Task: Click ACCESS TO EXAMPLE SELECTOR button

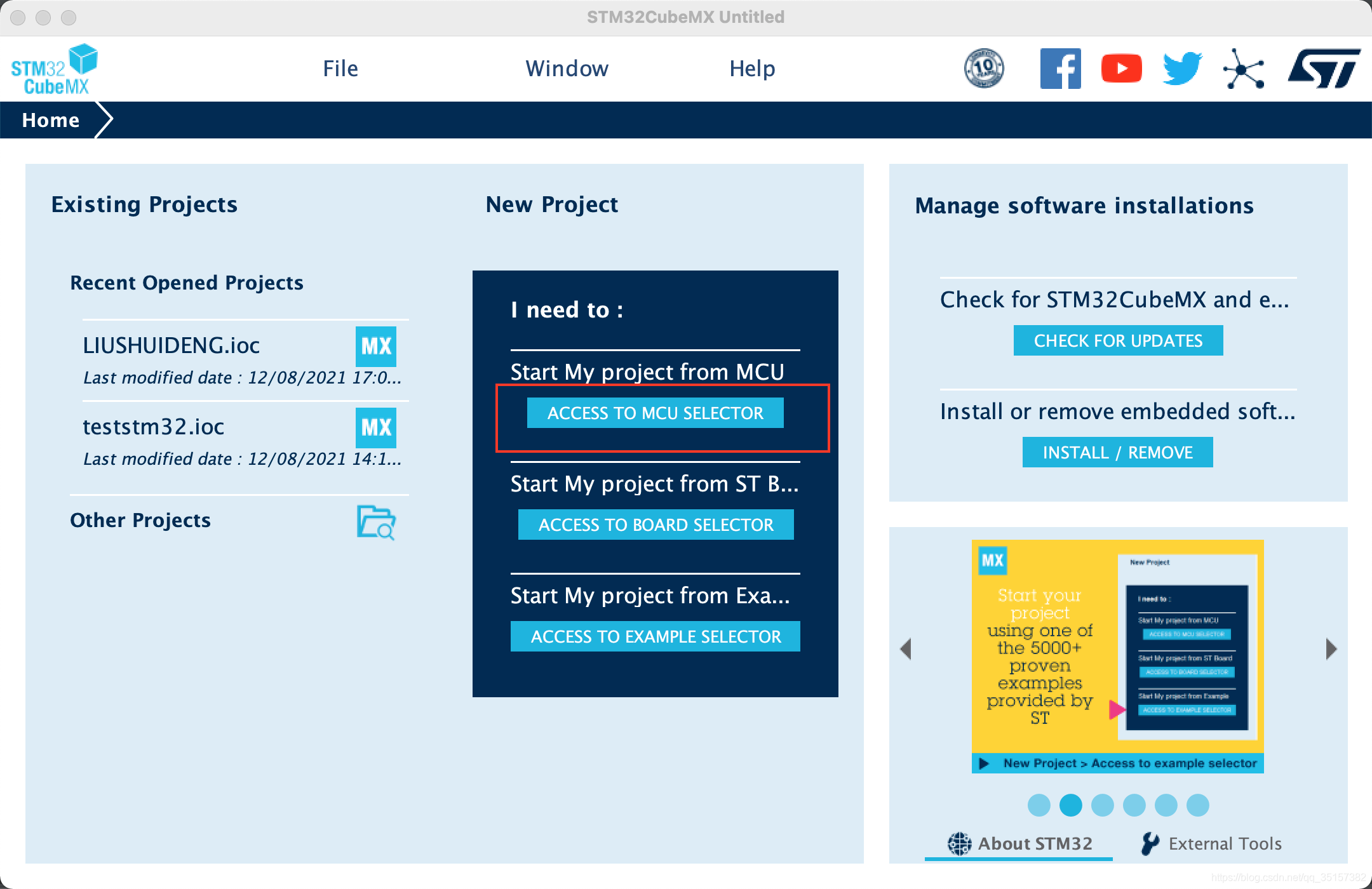Action: coord(656,636)
